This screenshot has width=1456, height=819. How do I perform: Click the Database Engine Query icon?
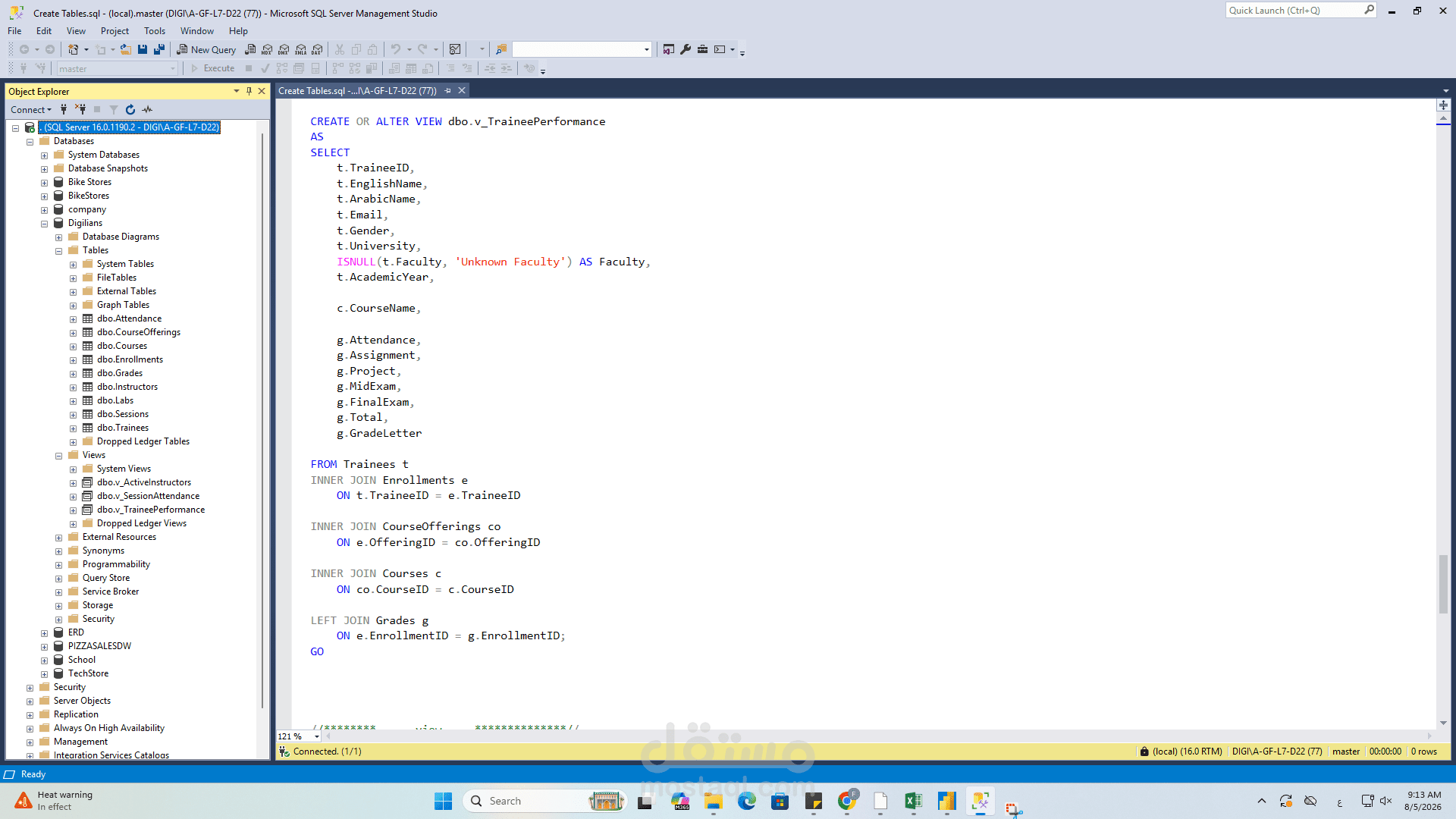[251, 49]
